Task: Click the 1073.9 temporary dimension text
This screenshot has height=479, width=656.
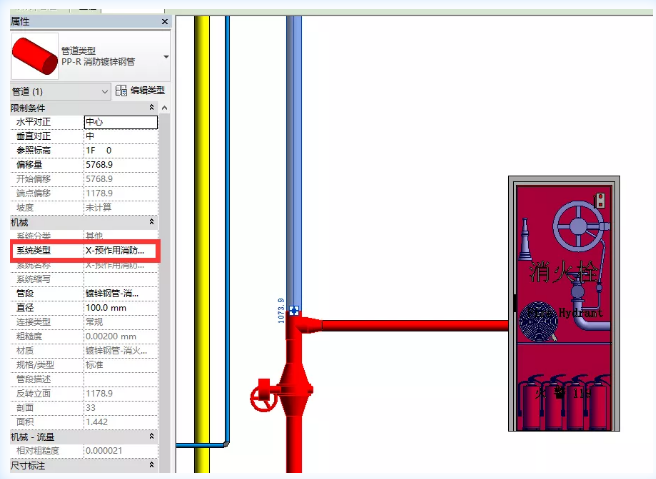Action: pos(281,310)
